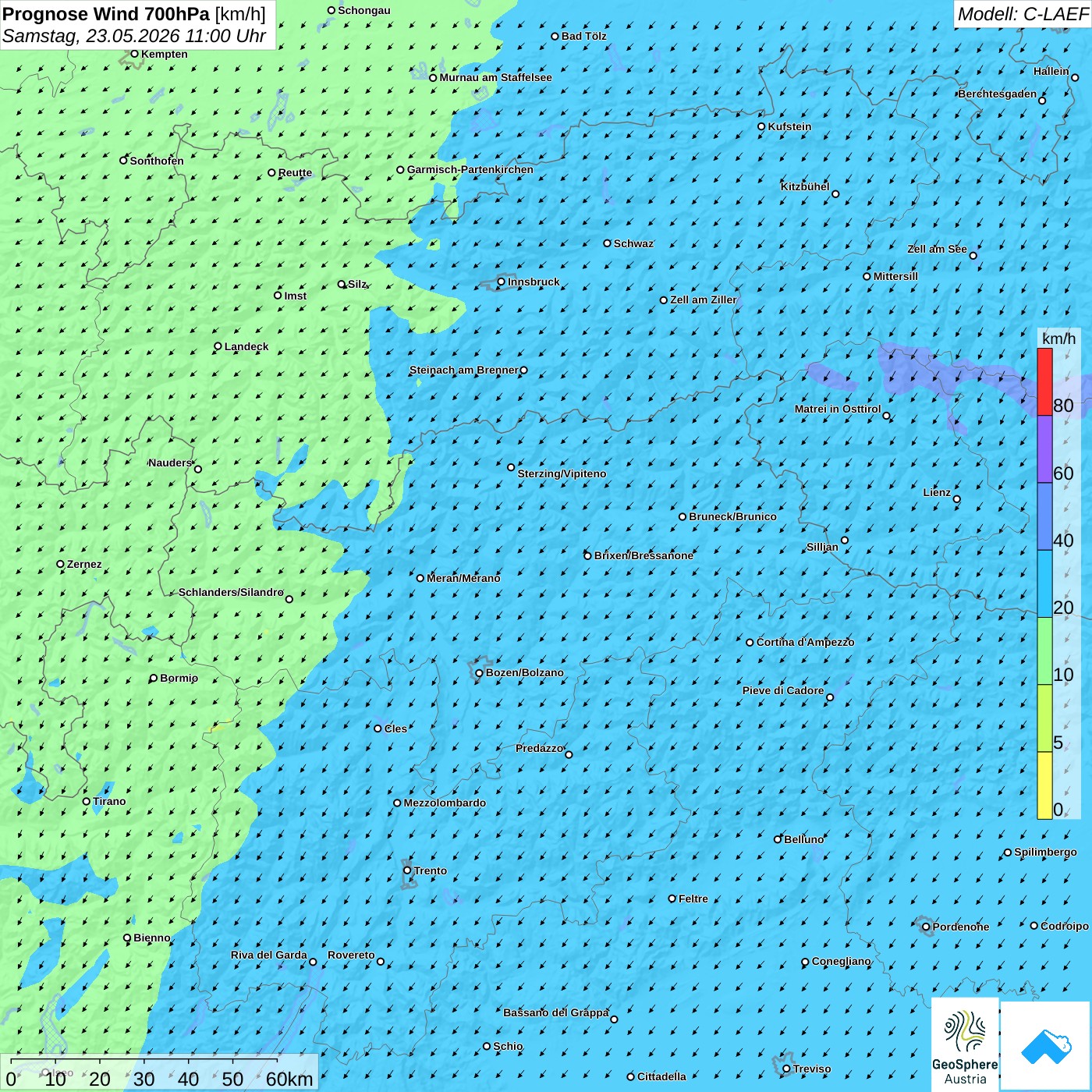Click the blue cloud logo icon
Viewport: 1092px width, 1092px height.
pyautogui.click(x=1046, y=1046)
